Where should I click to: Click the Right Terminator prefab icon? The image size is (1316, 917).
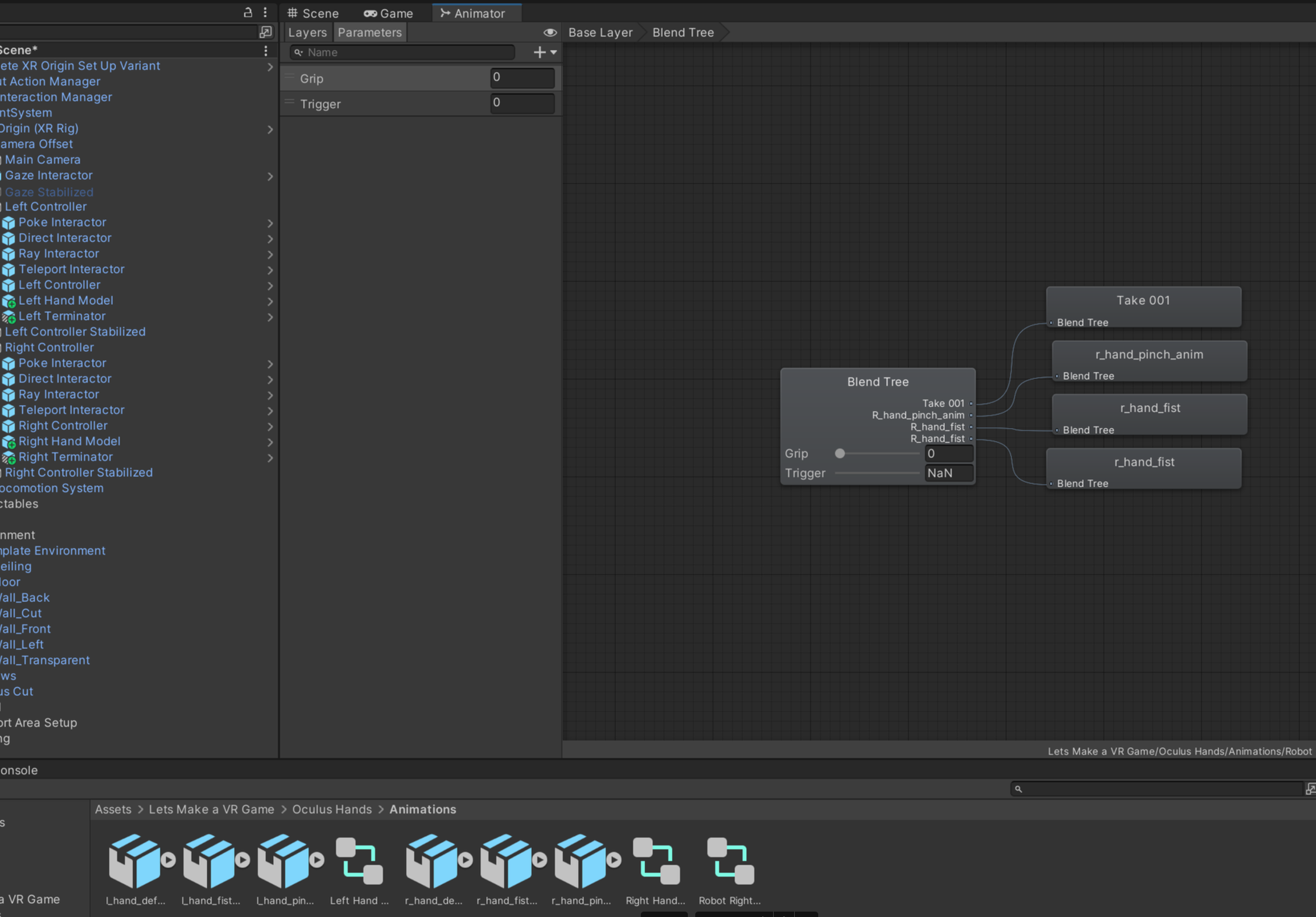click(x=9, y=458)
